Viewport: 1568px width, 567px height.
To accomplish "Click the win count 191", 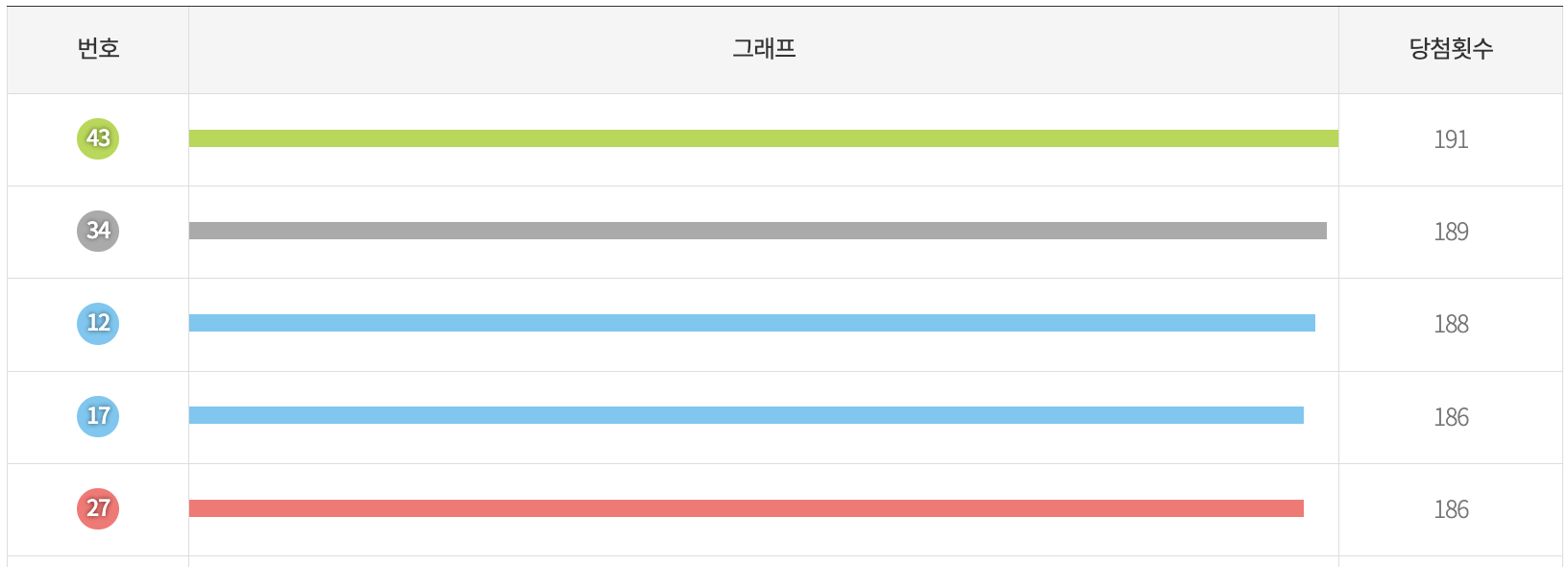I will click(1451, 139).
